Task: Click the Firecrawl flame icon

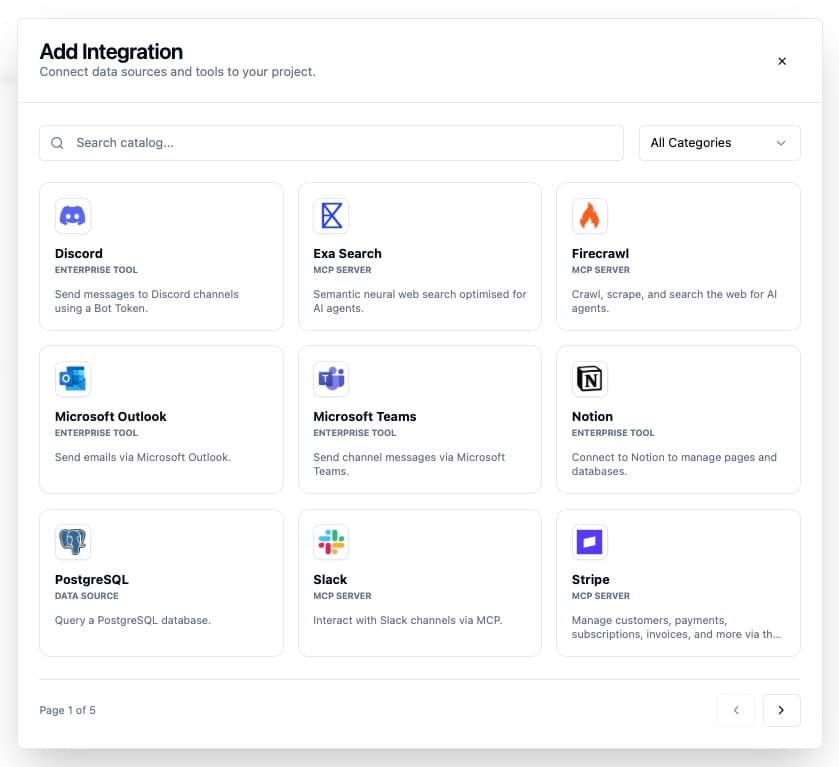Action: [589, 215]
